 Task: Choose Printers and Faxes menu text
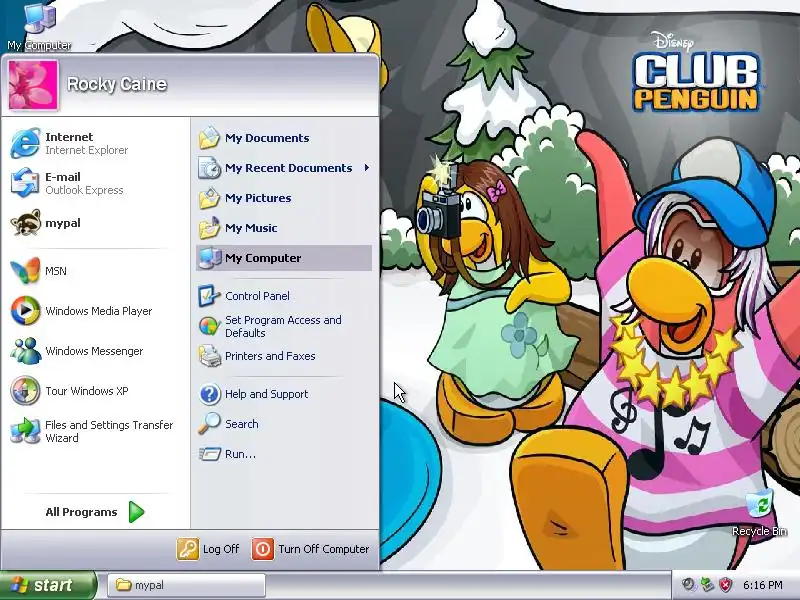coord(270,356)
